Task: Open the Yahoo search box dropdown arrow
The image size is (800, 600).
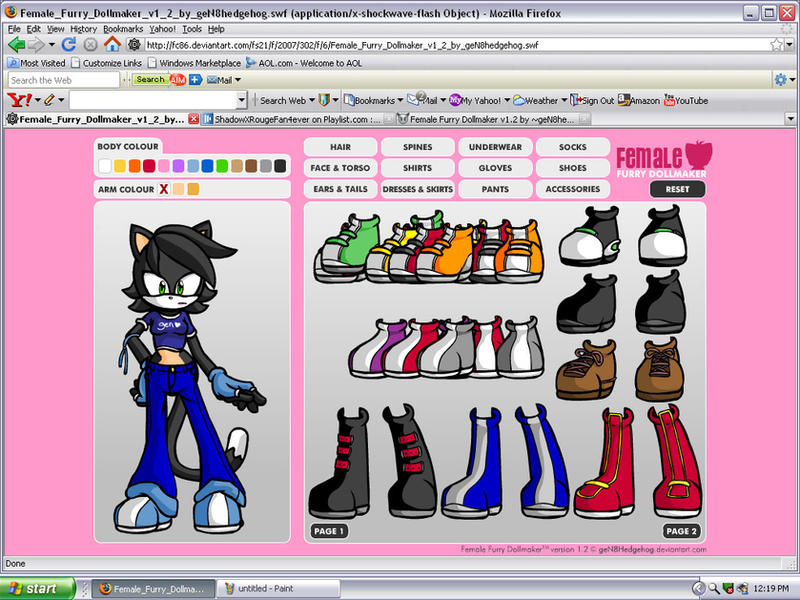Action: pyautogui.click(x=242, y=100)
